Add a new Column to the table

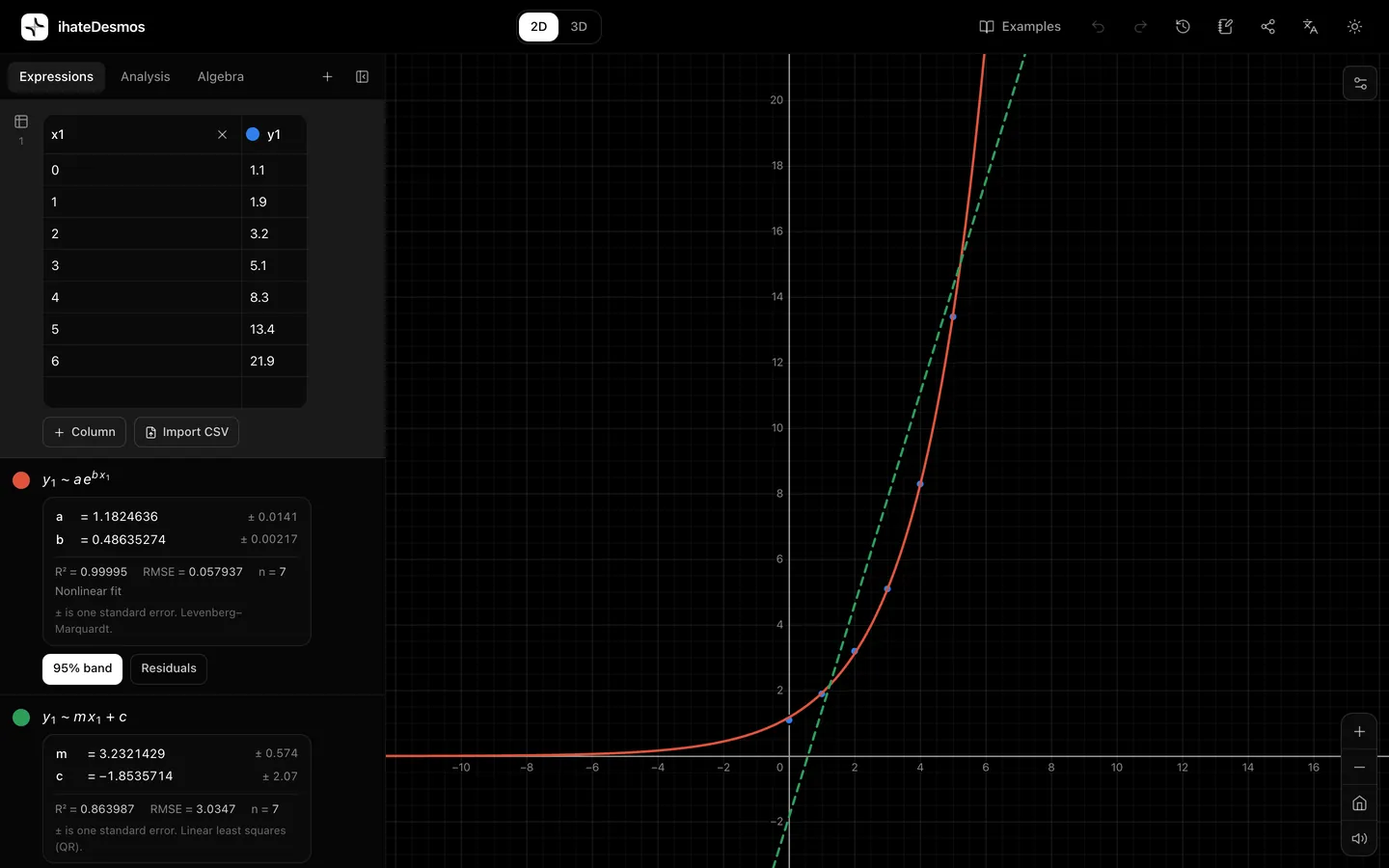[85, 432]
